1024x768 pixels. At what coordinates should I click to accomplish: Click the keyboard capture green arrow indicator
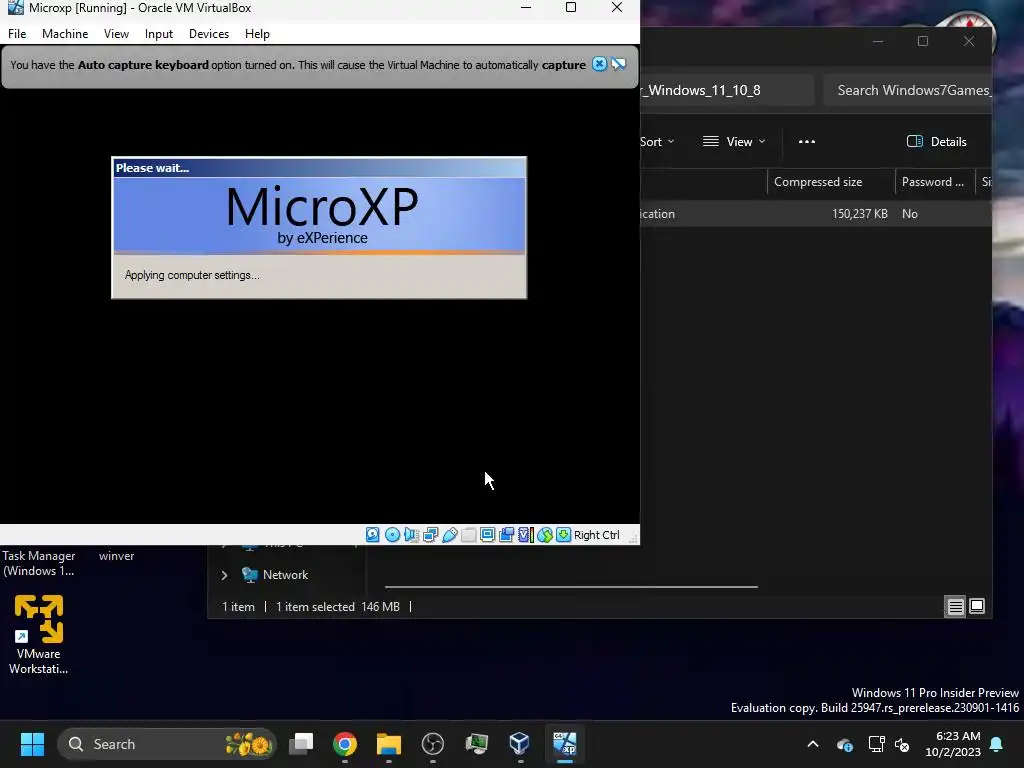(x=563, y=535)
